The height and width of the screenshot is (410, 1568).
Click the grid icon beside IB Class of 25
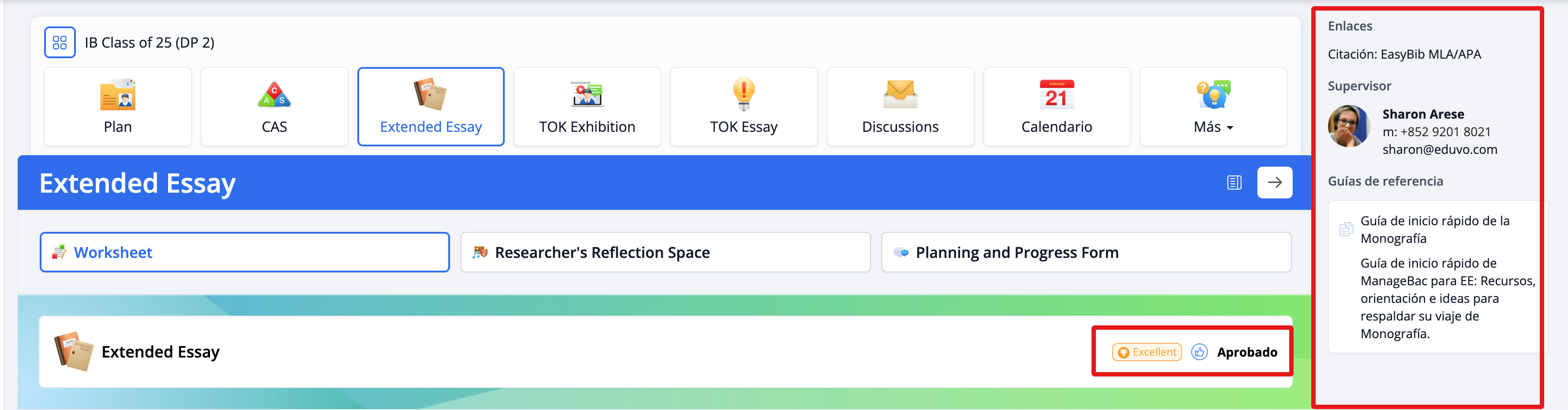pyautogui.click(x=60, y=43)
